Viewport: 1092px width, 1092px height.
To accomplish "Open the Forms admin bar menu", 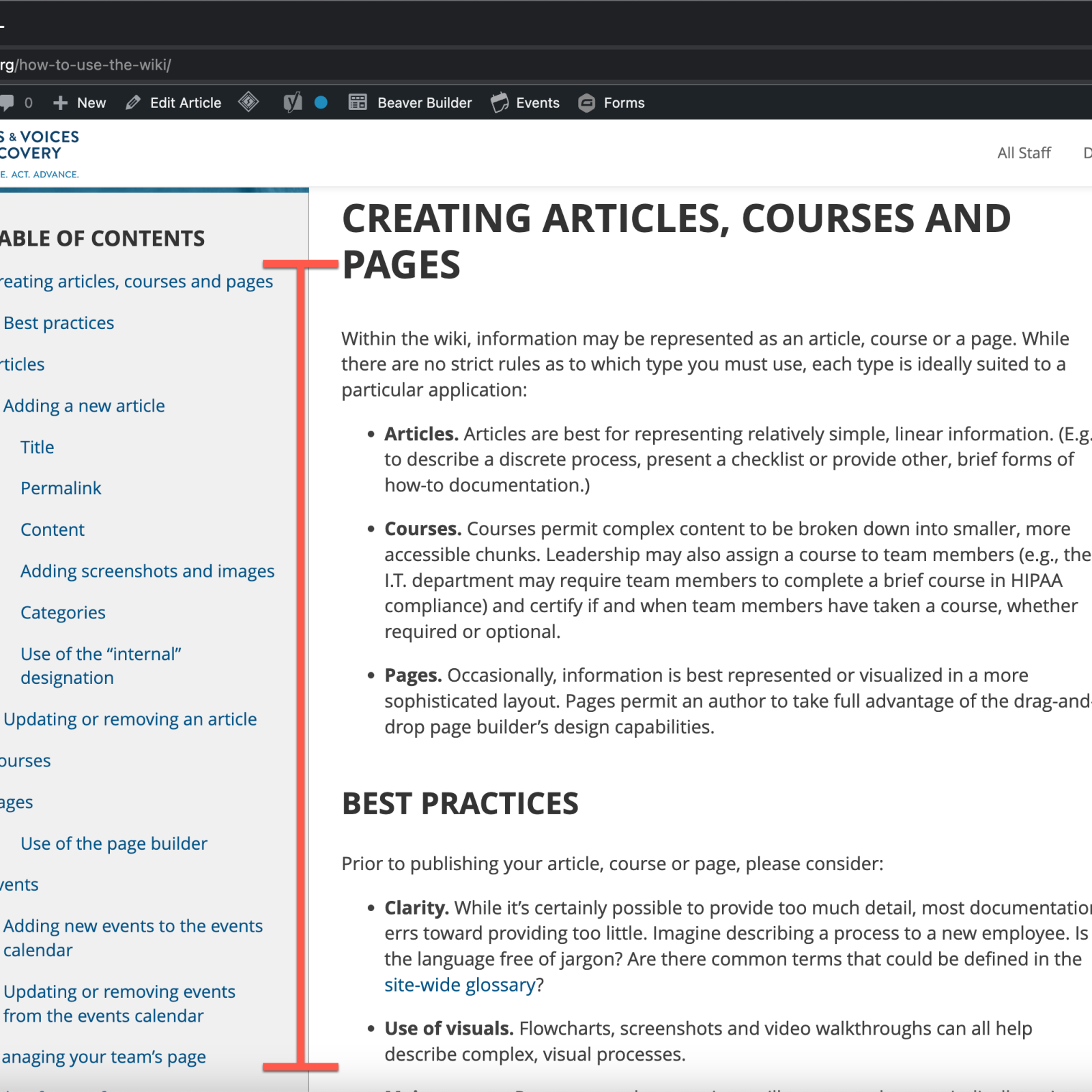I will tap(623, 103).
